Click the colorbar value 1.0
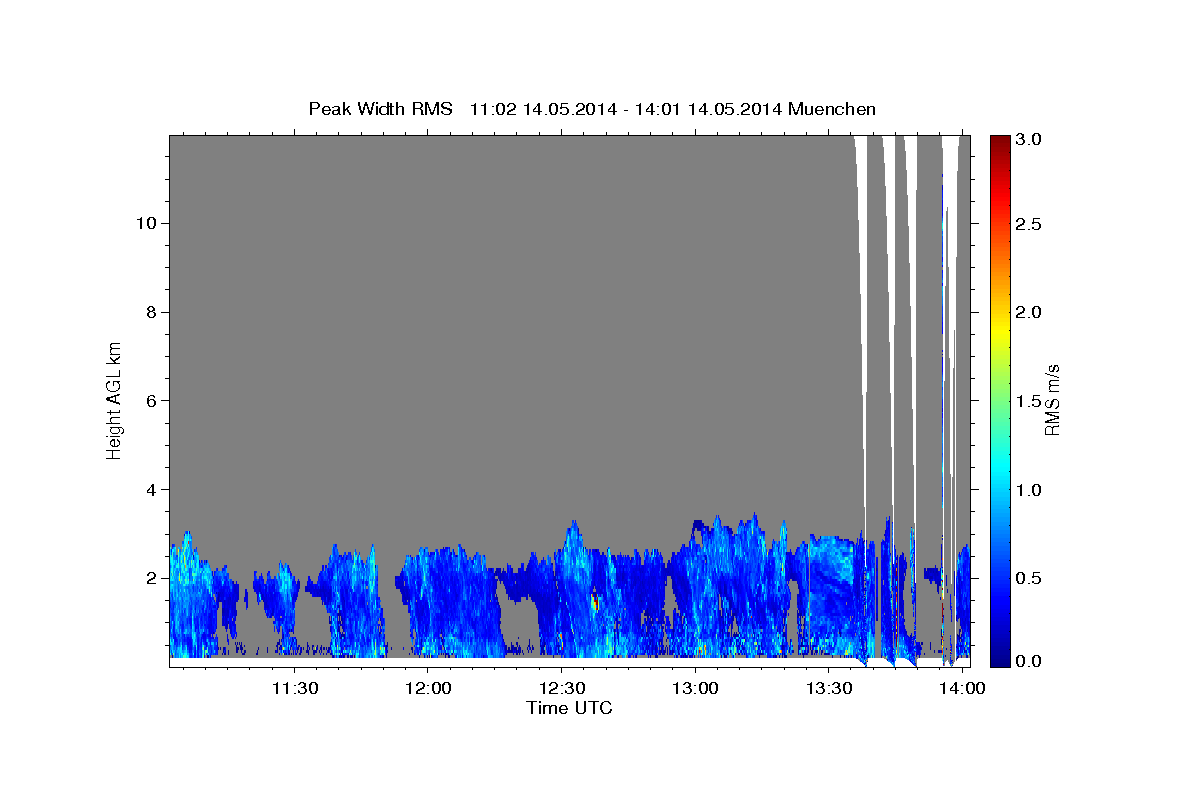Viewport: 1200px width, 800px height. point(1029,489)
